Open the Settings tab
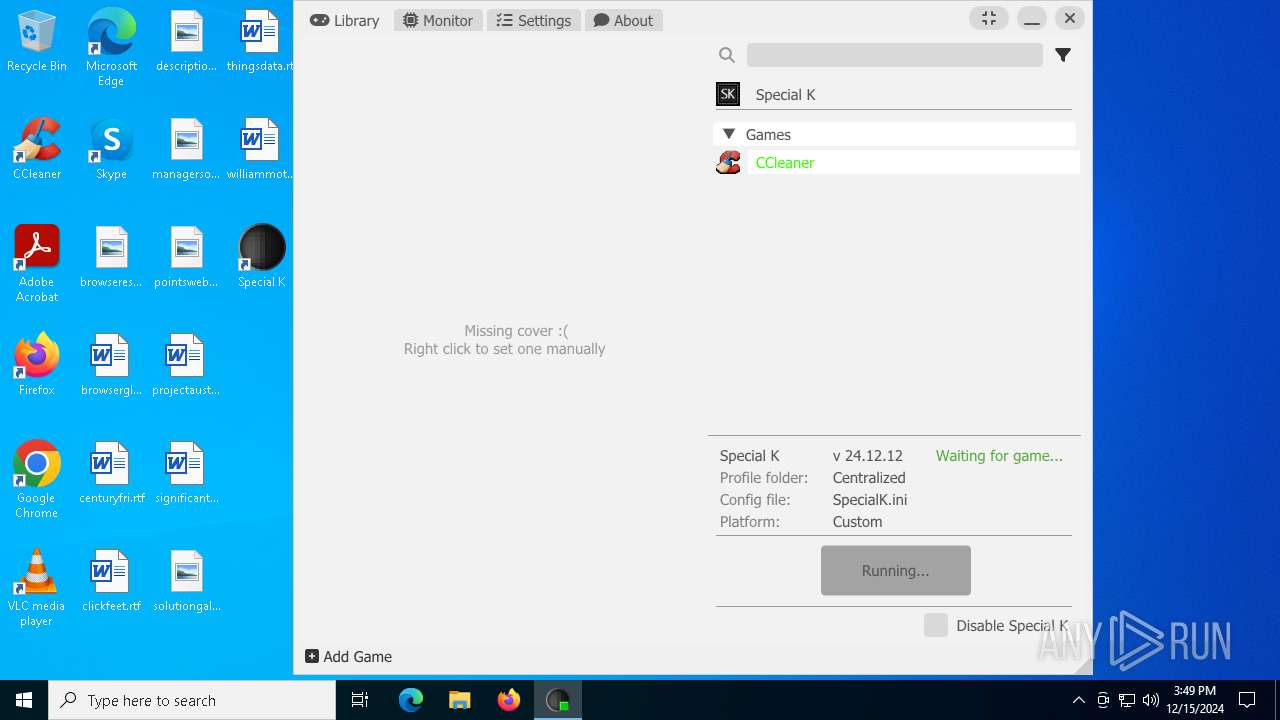This screenshot has height=720, width=1280. coord(534,20)
